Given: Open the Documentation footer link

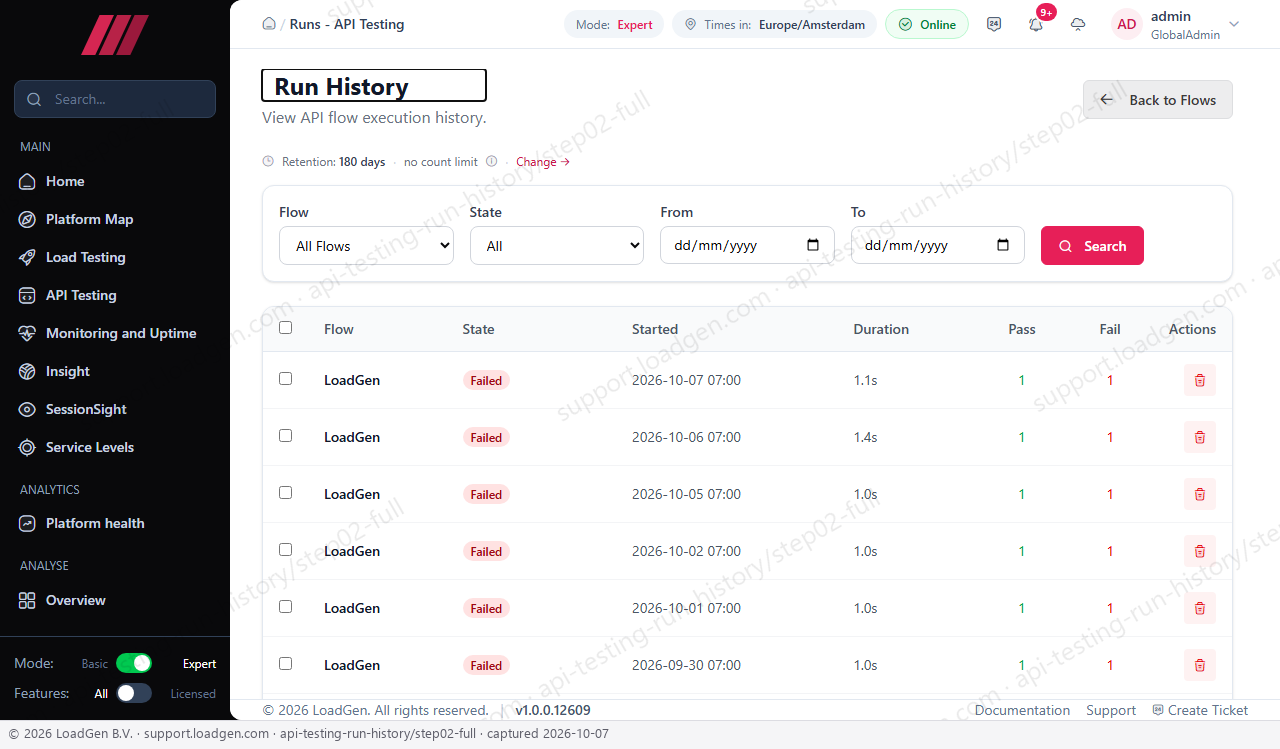Looking at the screenshot, I should [1022, 710].
